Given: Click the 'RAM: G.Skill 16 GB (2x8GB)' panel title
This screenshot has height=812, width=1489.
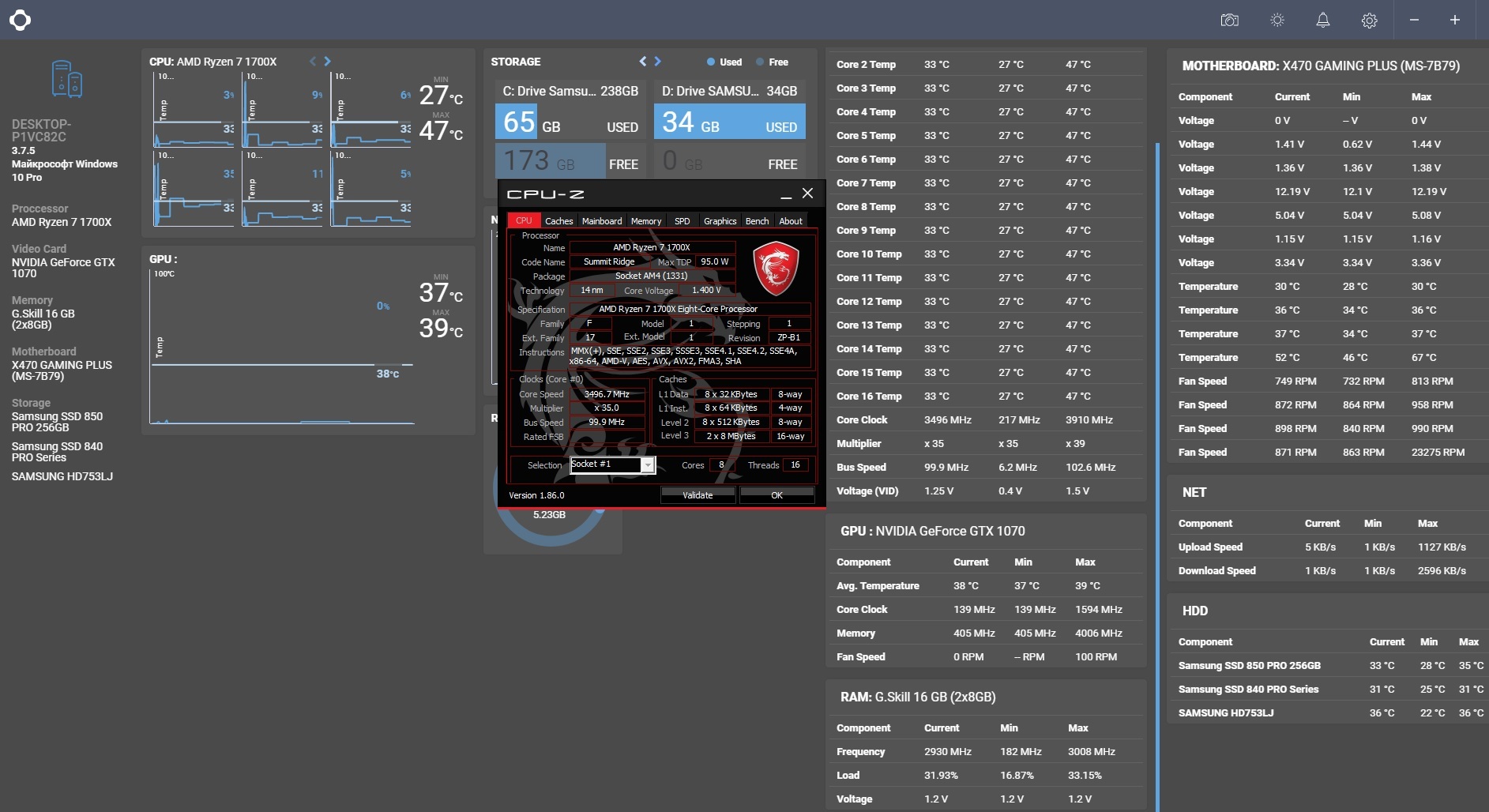Looking at the screenshot, I should click(918, 697).
